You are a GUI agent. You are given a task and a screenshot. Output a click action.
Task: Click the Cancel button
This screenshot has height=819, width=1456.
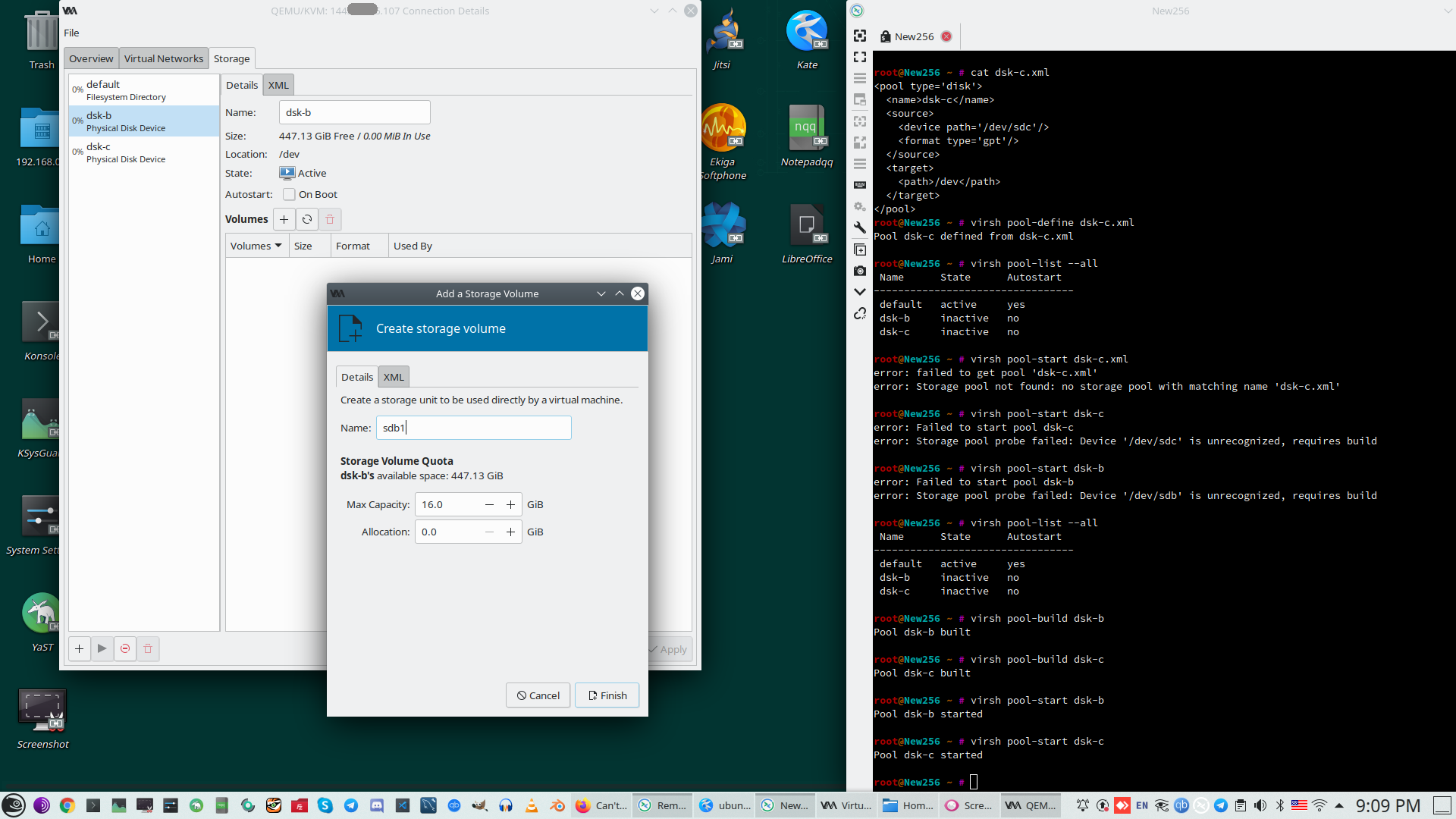(538, 695)
